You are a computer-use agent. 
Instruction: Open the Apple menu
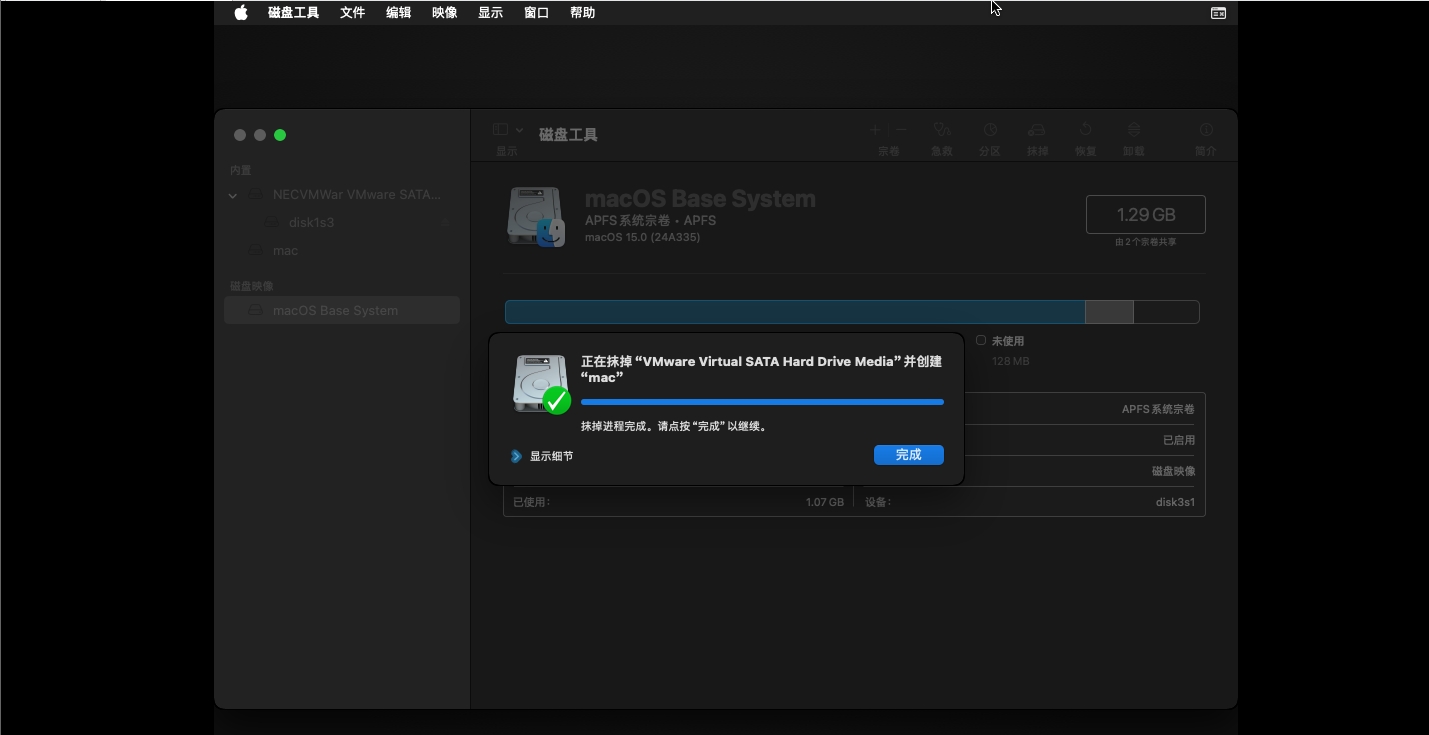click(241, 13)
